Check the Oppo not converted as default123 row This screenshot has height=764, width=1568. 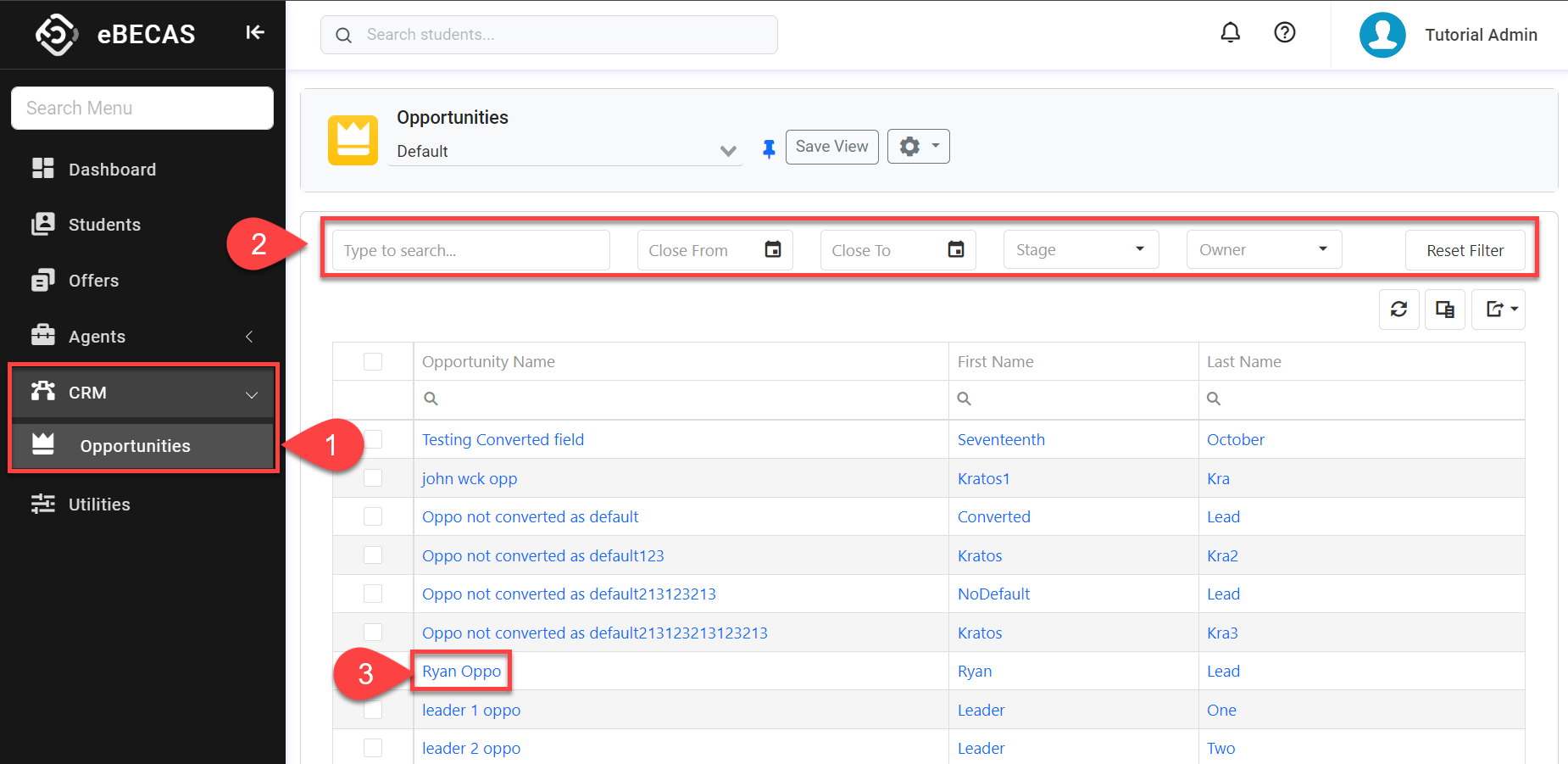pyautogui.click(x=373, y=555)
